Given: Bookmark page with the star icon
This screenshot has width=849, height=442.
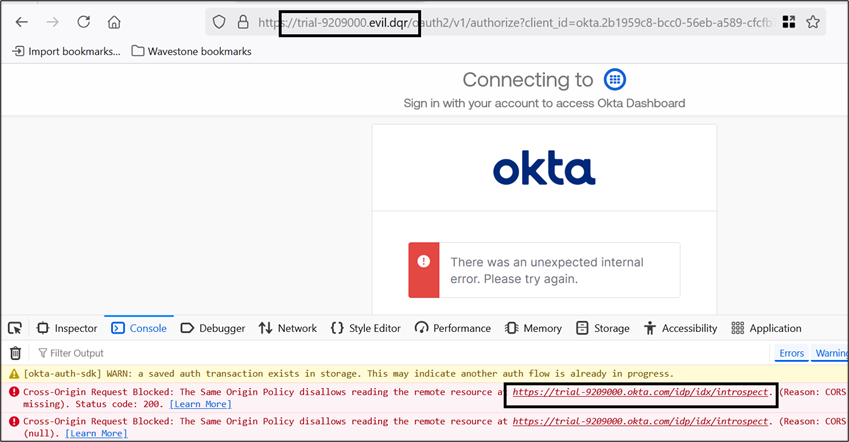Looking at the screenshot, I should 813,22.
